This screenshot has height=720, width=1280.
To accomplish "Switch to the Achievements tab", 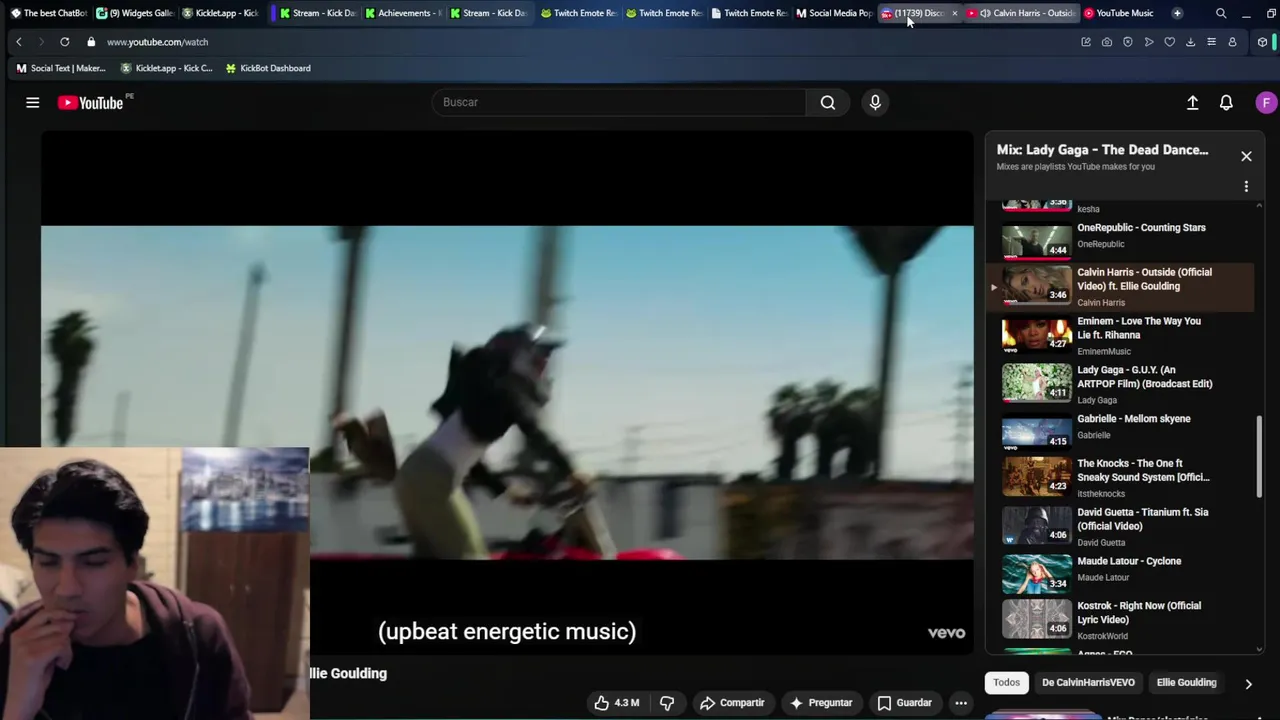I will 402,13.
